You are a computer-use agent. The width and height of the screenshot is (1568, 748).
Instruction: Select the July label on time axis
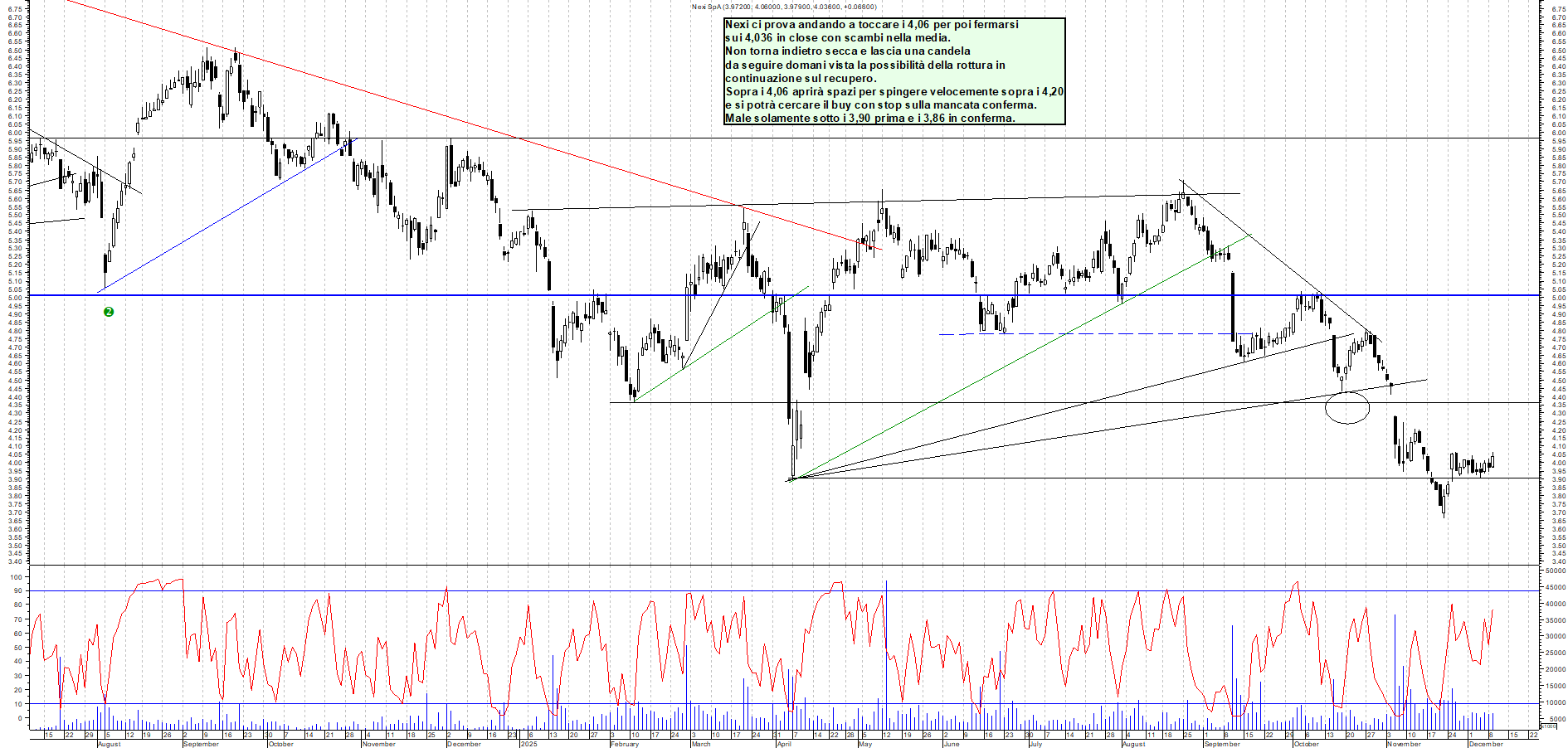click(1035, 744)
